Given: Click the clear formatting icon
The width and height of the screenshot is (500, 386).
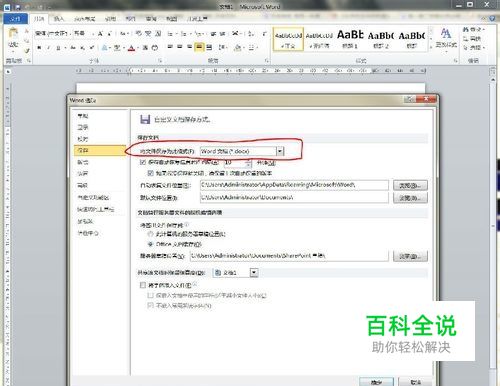Looking at the screenshot, I should 139,33.
